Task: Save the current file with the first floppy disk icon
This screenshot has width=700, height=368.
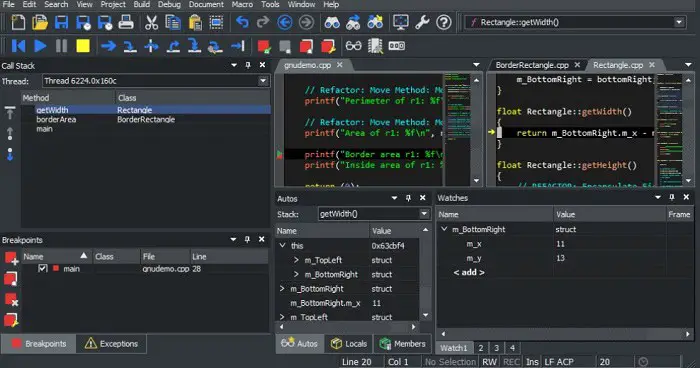Action: 61,22
